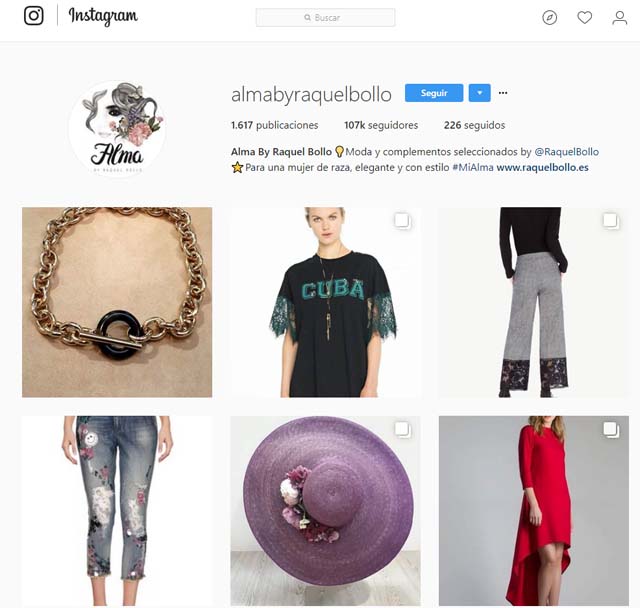Click the carousel icon on red dress post
Viewport: 640px width, 608px height.
click(x=611, y=430)
